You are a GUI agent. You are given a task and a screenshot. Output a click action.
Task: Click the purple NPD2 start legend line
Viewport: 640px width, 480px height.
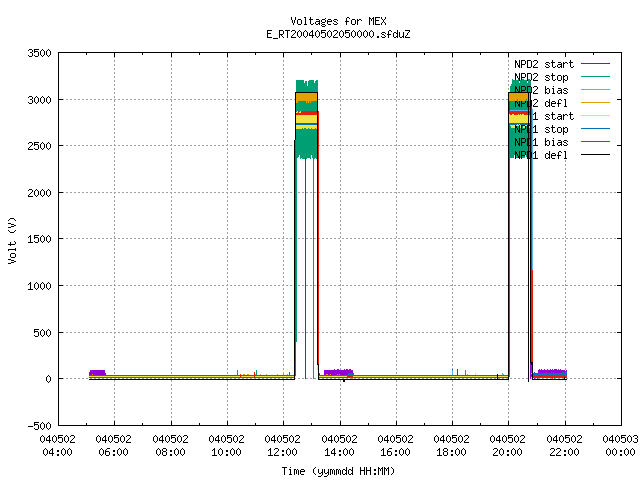point(595,64)
